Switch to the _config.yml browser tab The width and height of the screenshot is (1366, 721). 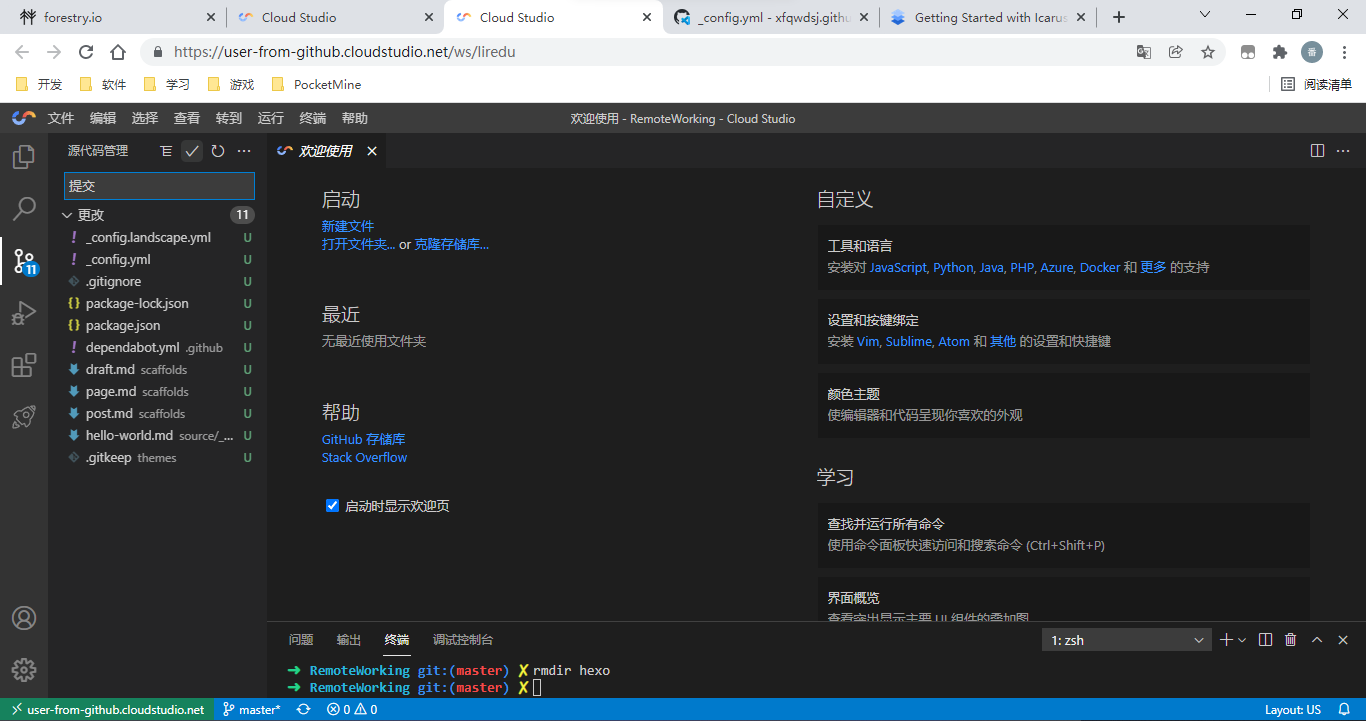coord(770,17)
